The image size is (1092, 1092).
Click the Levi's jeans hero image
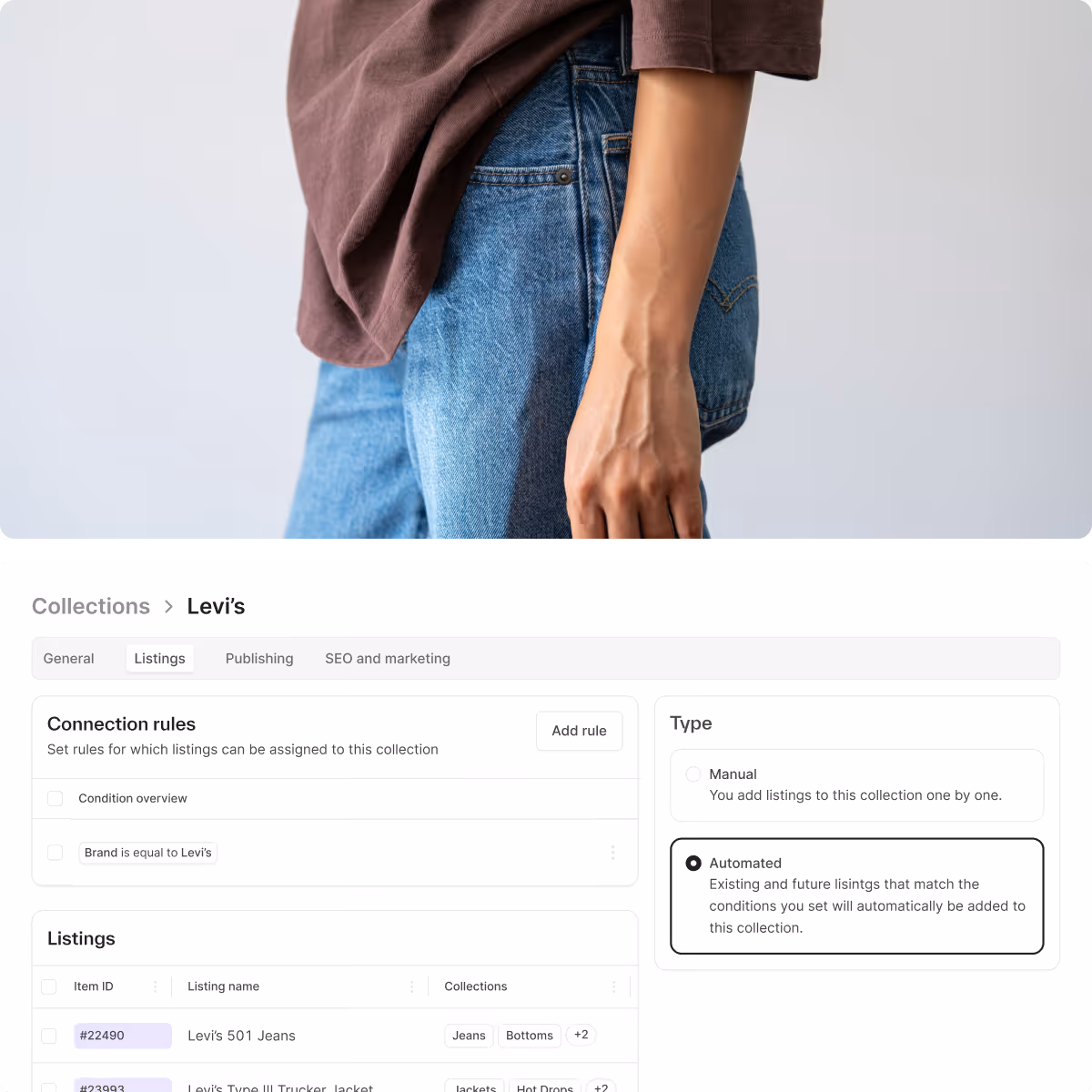(546, 269)
